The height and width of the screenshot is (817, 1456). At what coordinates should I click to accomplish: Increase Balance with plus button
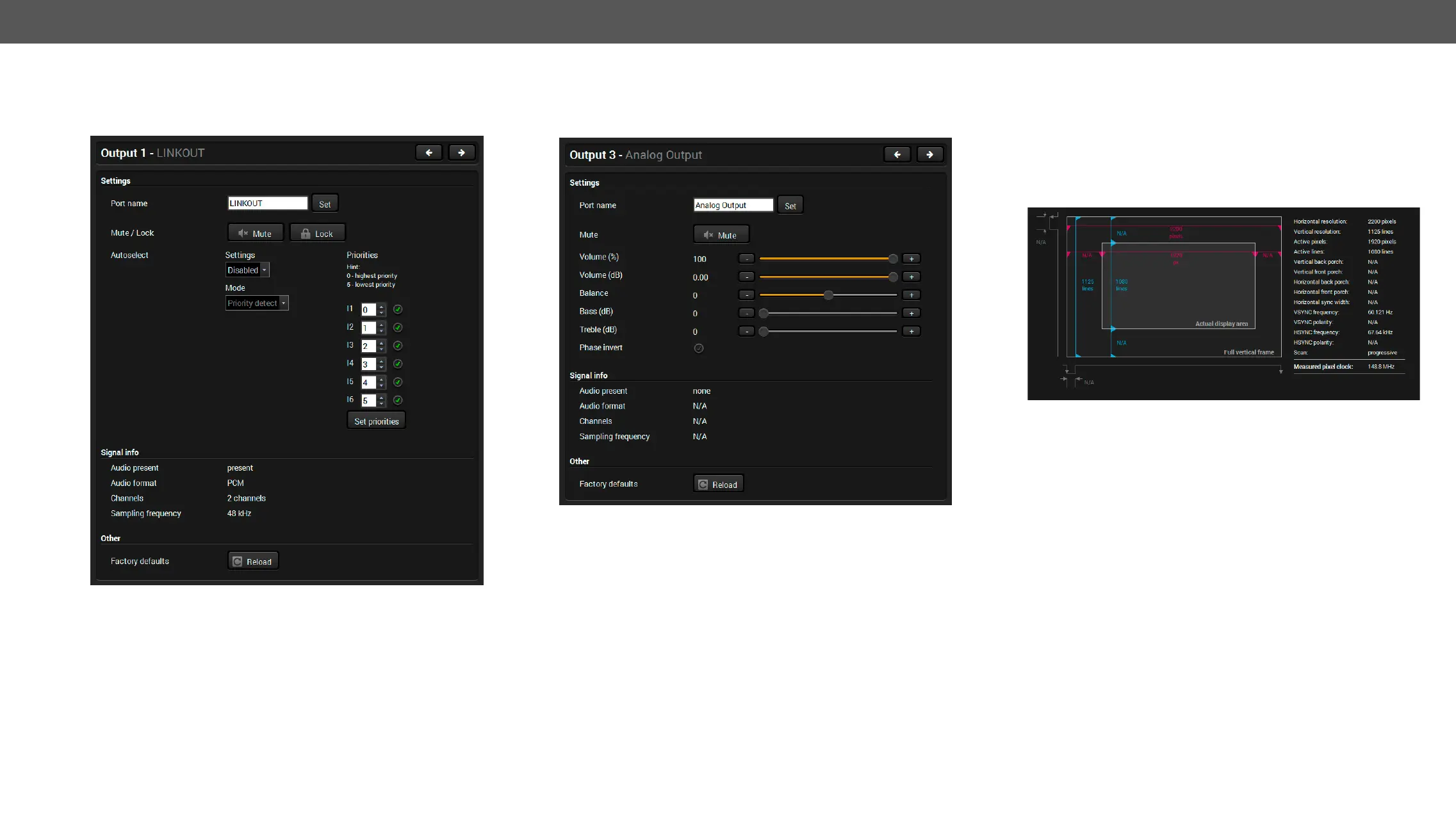coord(912,295)
